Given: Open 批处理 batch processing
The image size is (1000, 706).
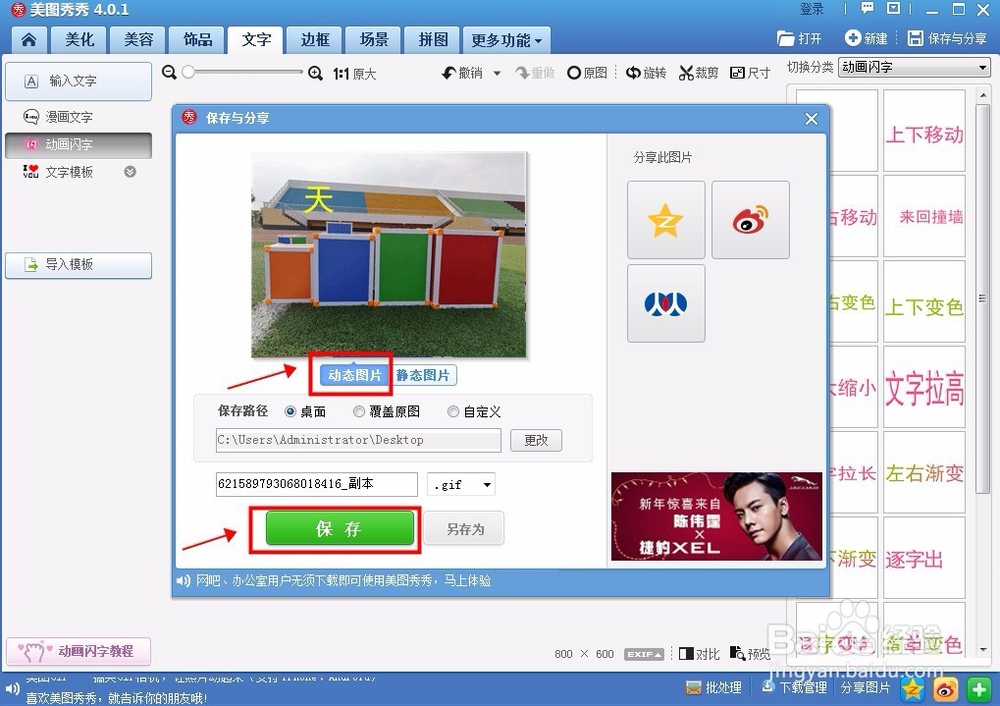Looking at the screenshot, I should click(x=714, y=688).
